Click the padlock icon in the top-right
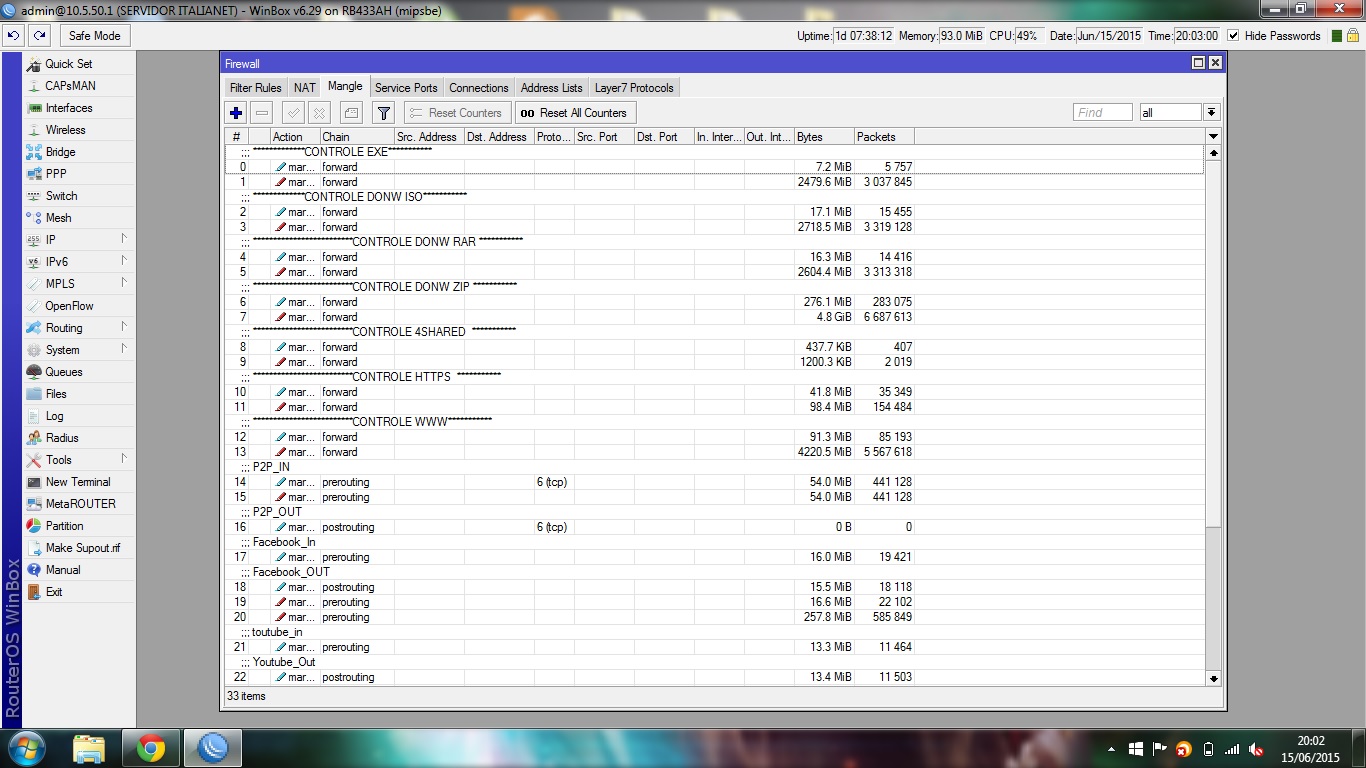This screenshot has height=768, width=1366. click(1355, 36)
